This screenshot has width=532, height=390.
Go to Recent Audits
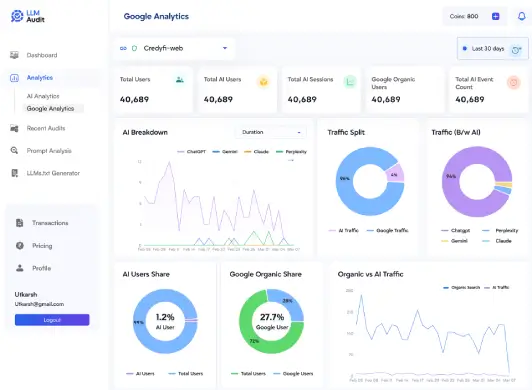pos(46,128)
